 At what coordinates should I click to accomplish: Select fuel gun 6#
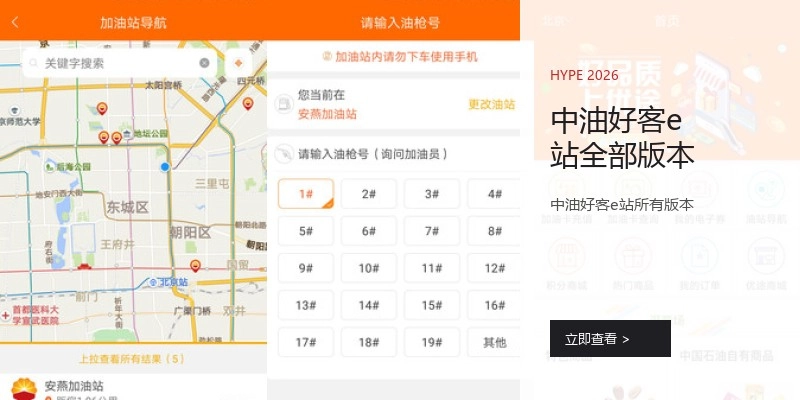tap(369, 231)
